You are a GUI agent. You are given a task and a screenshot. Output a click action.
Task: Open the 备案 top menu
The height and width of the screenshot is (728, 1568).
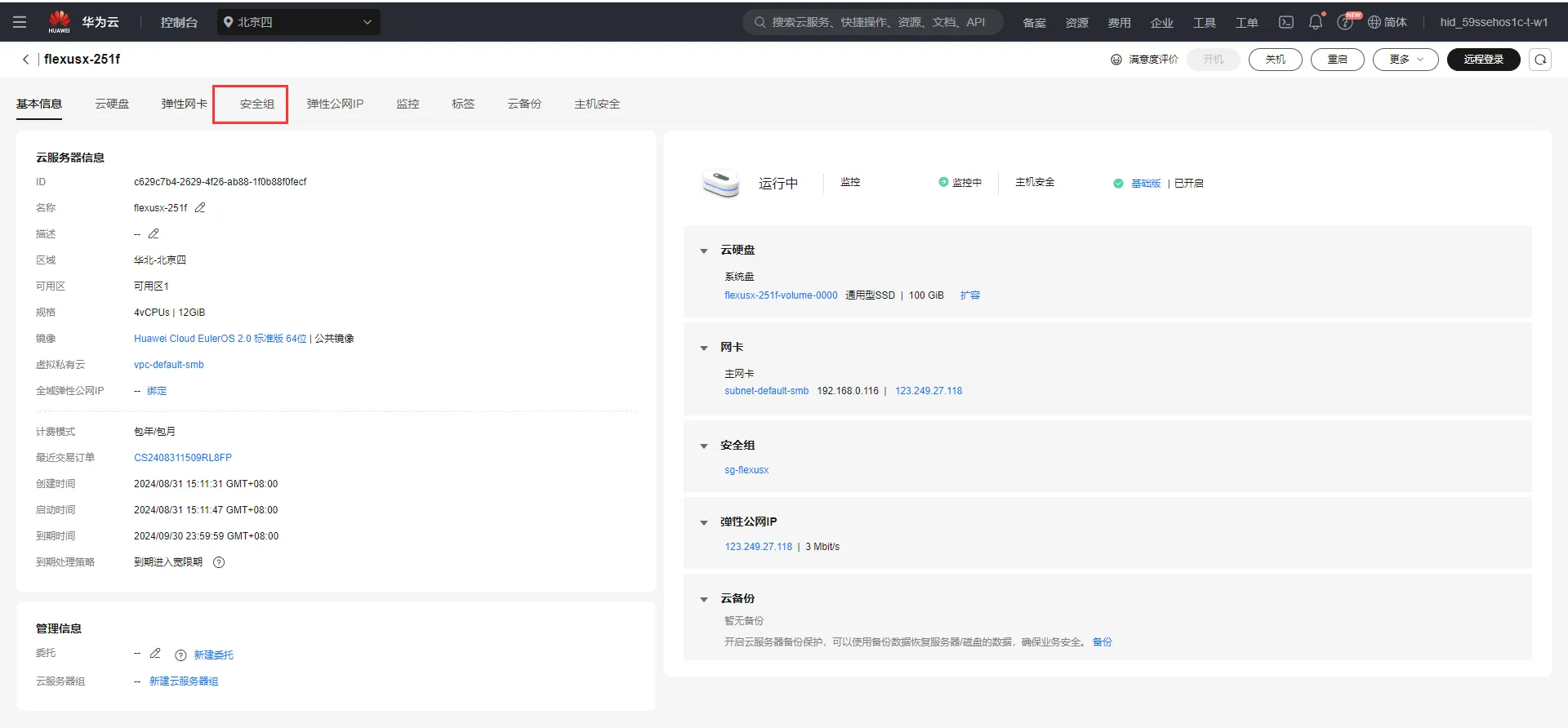(1035, 22)
